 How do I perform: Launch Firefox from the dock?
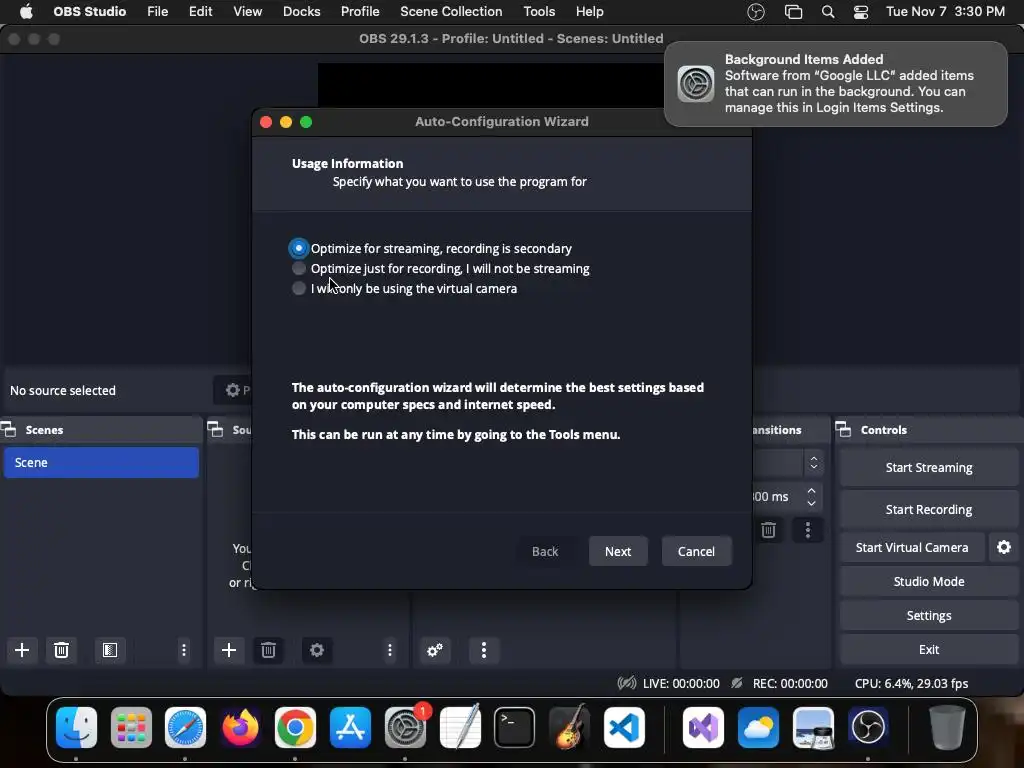[240, 727]
